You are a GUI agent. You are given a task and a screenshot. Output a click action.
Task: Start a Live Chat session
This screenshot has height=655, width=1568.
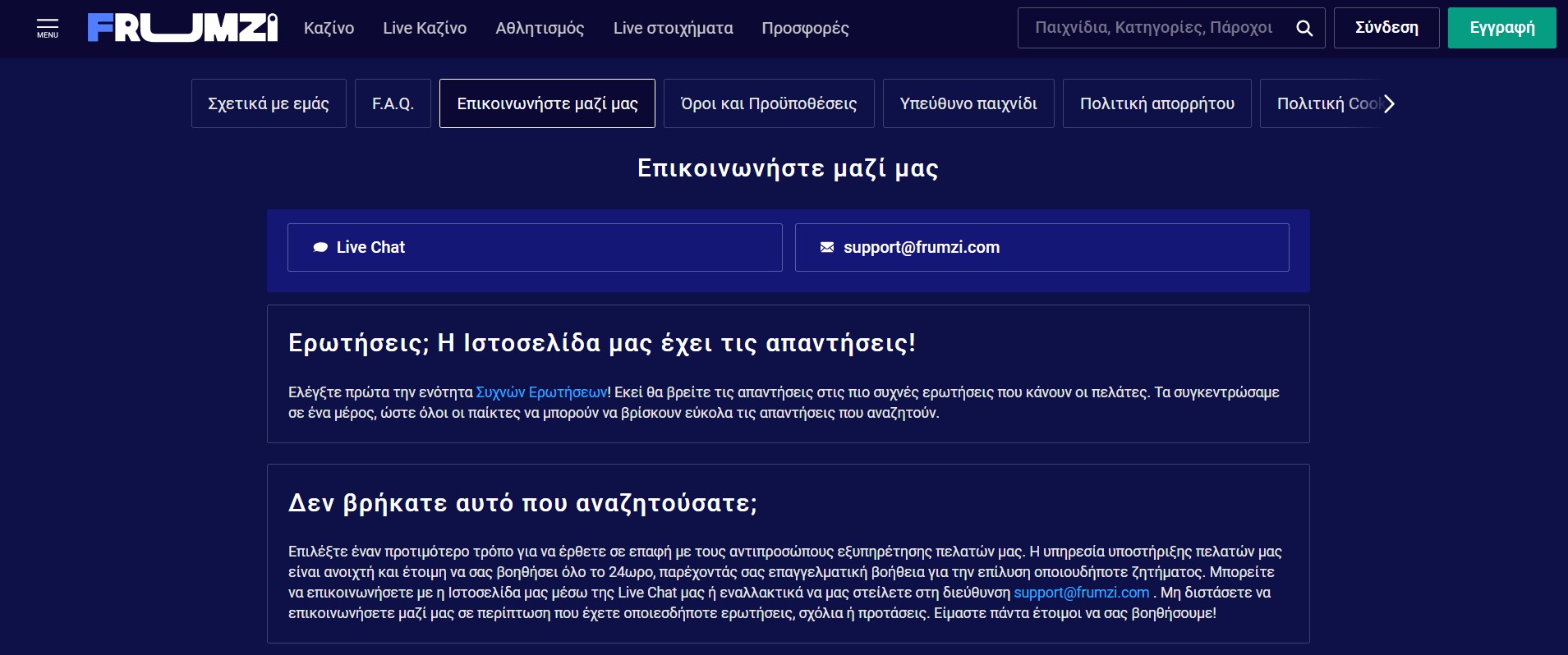pyautogui.click(x=535, y=247)
